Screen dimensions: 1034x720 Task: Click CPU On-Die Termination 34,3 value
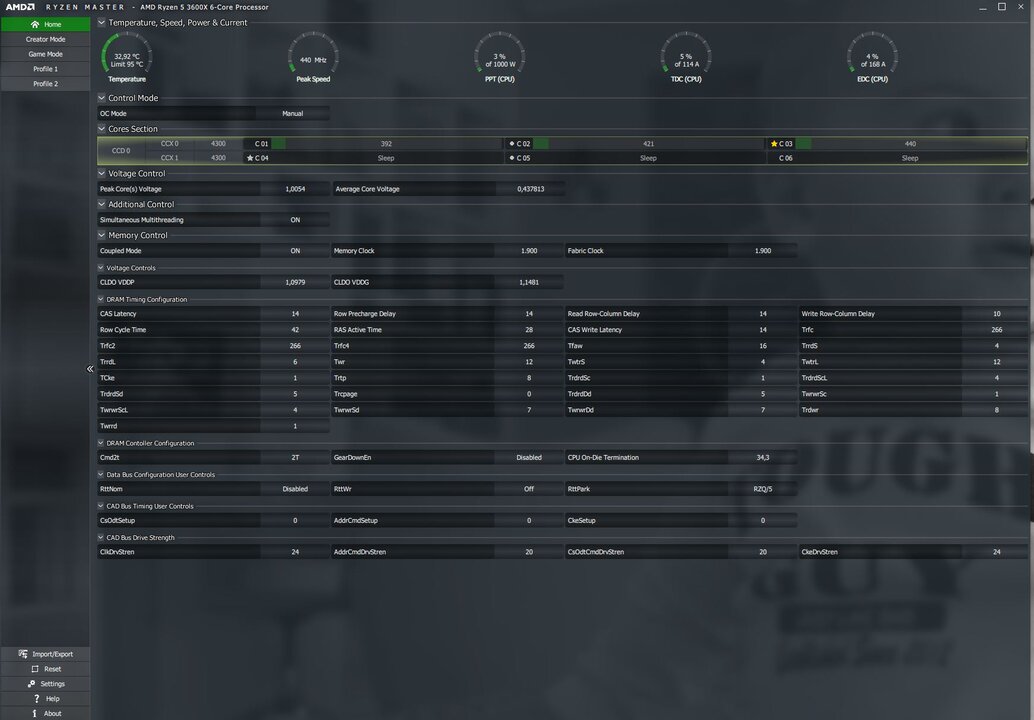[762, 457]
